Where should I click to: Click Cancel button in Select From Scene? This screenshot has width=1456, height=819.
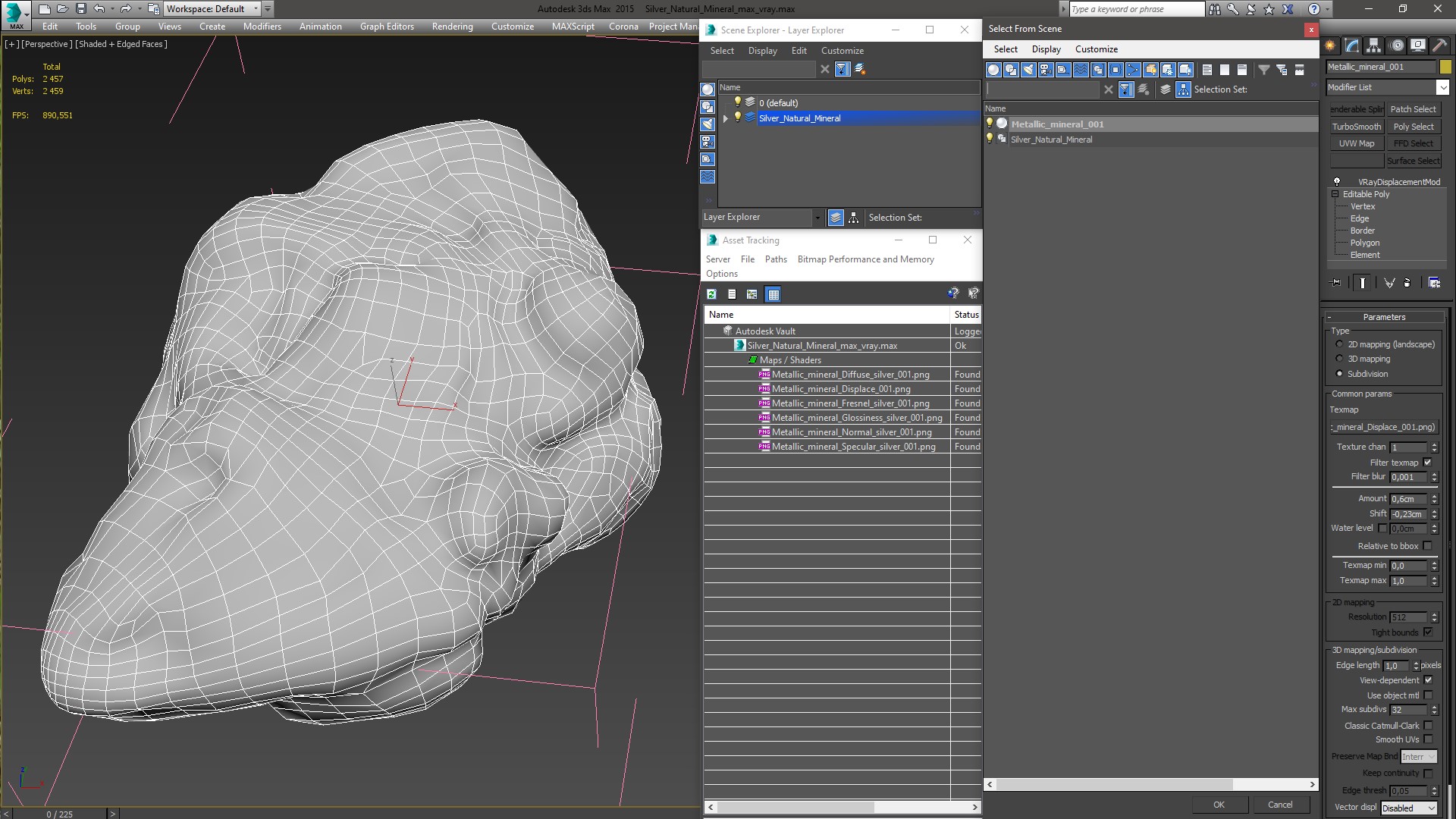pyautogui.click(x=1280, y=805)
